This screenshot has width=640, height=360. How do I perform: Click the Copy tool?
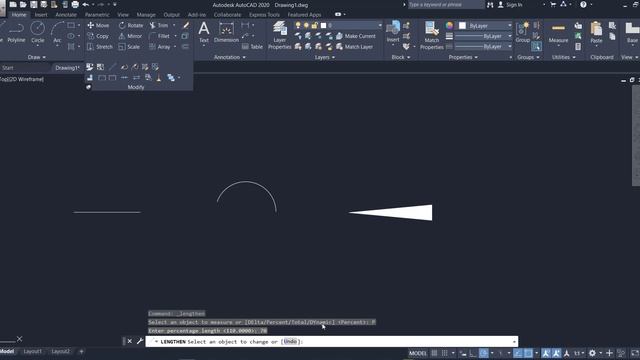[x=98, y=36]
